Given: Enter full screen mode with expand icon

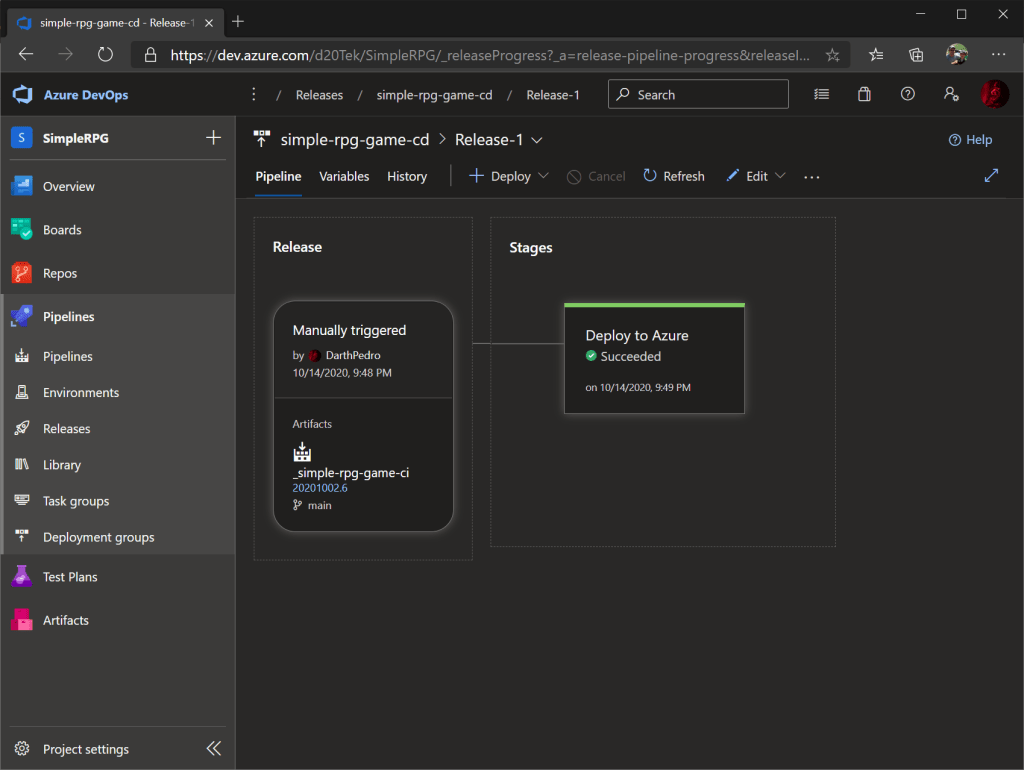Looking at the screenshot, I should tap(991, 175).
